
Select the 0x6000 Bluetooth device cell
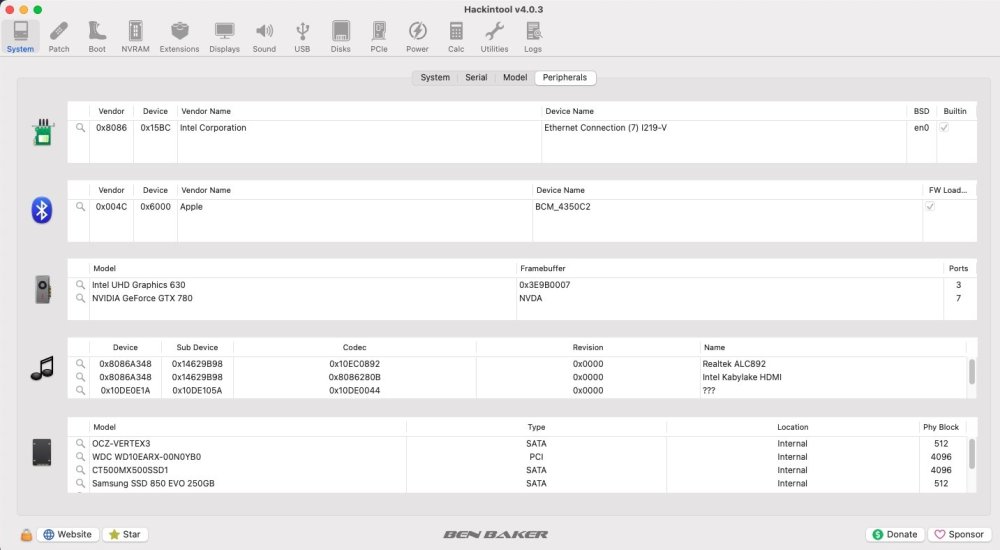[156, 207]
